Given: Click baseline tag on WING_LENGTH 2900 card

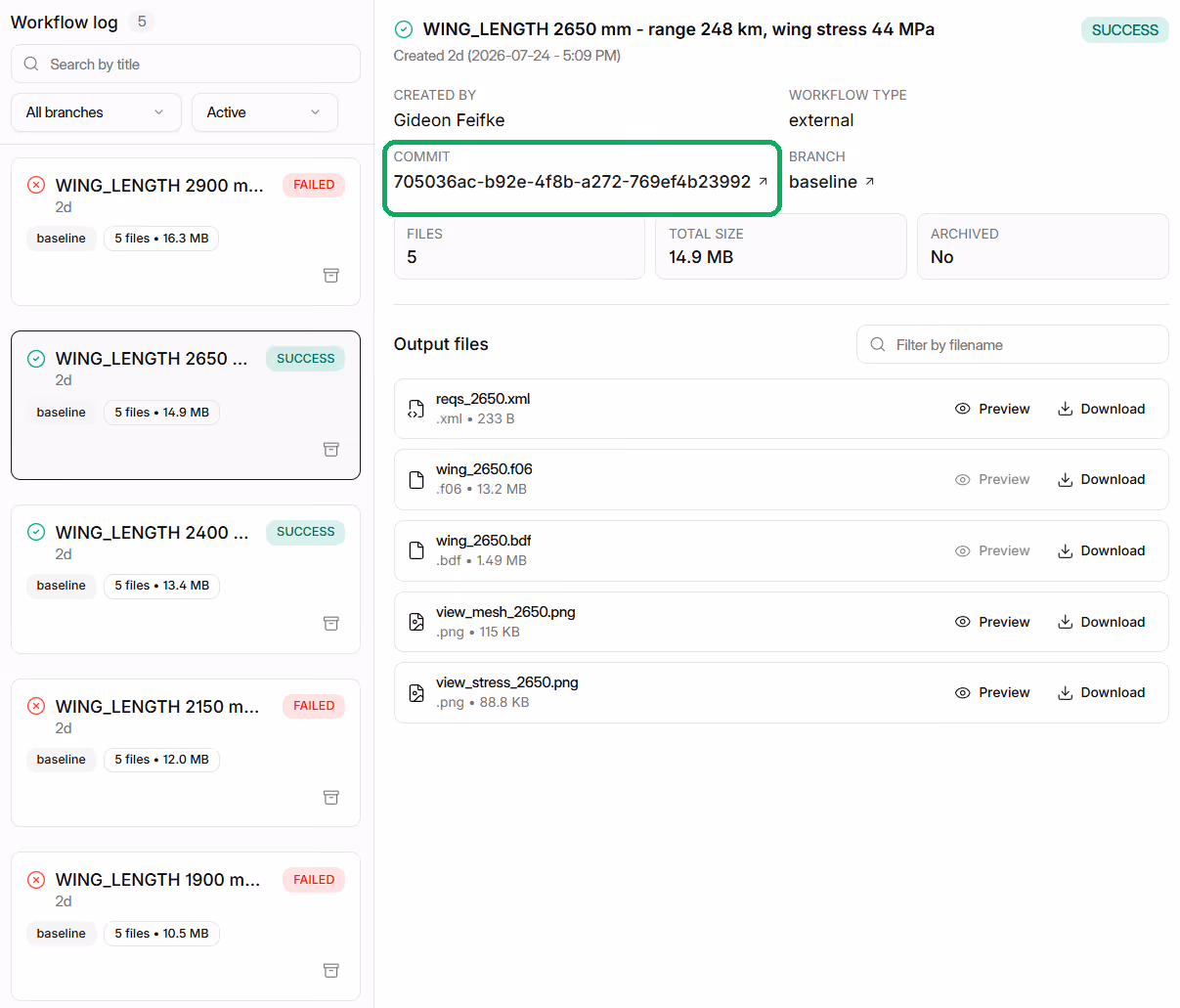Looking at the screenshot, I should (62, 239).
